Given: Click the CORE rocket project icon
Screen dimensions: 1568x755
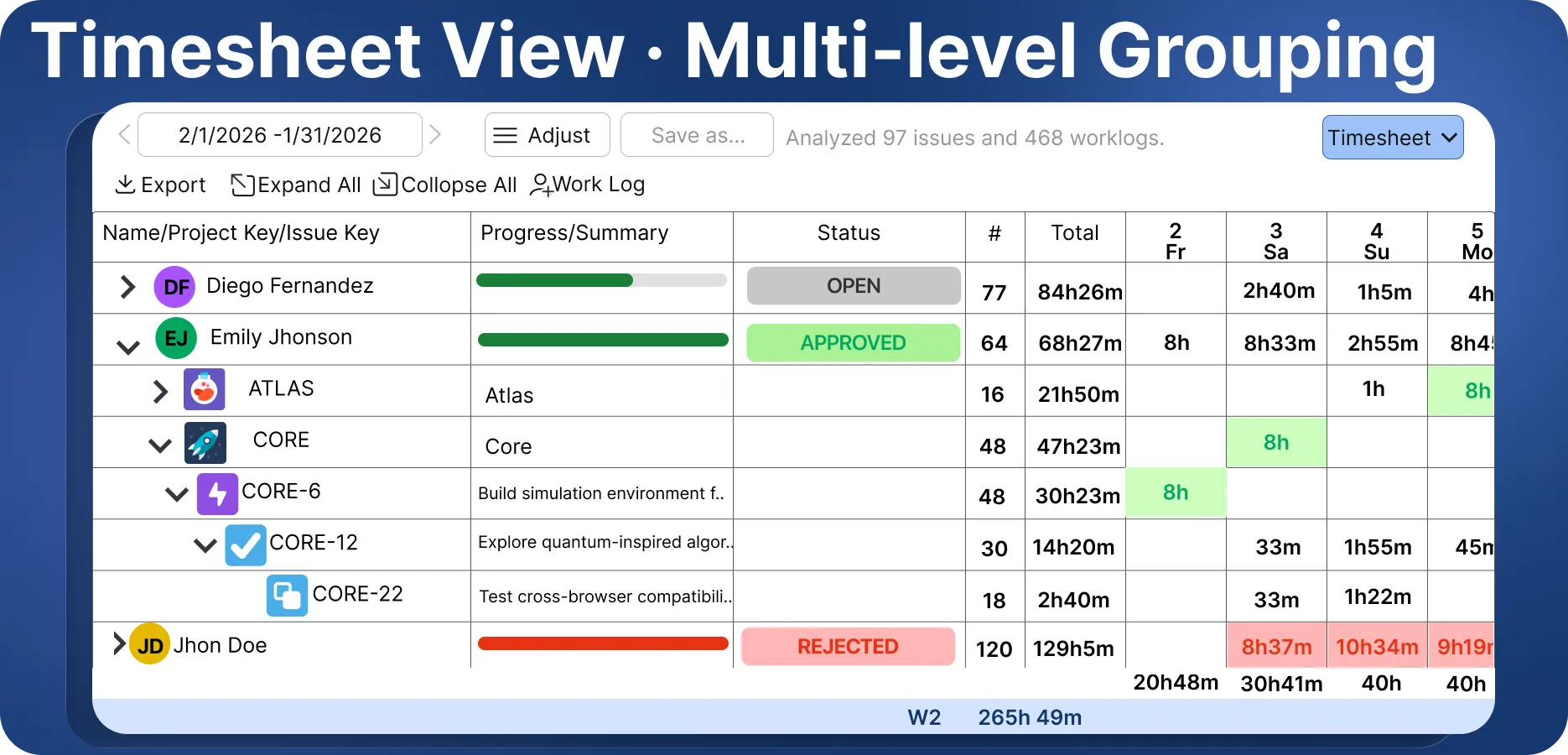Looking at the screenshot, I should click(205, 443).
